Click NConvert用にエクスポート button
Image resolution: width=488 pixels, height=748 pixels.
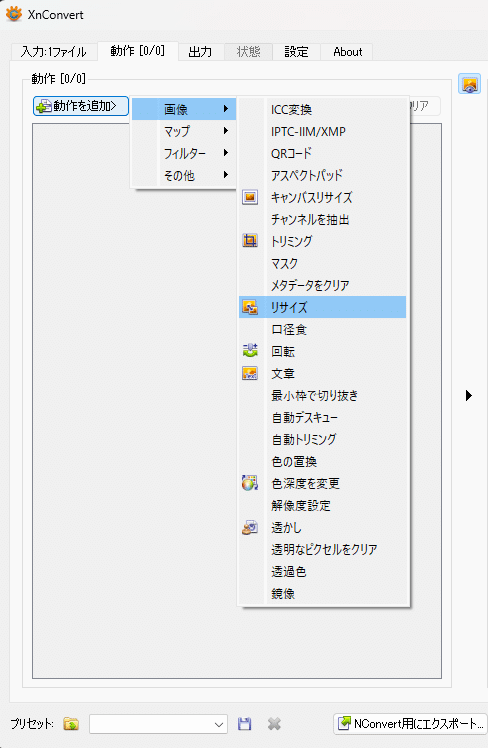410,724
